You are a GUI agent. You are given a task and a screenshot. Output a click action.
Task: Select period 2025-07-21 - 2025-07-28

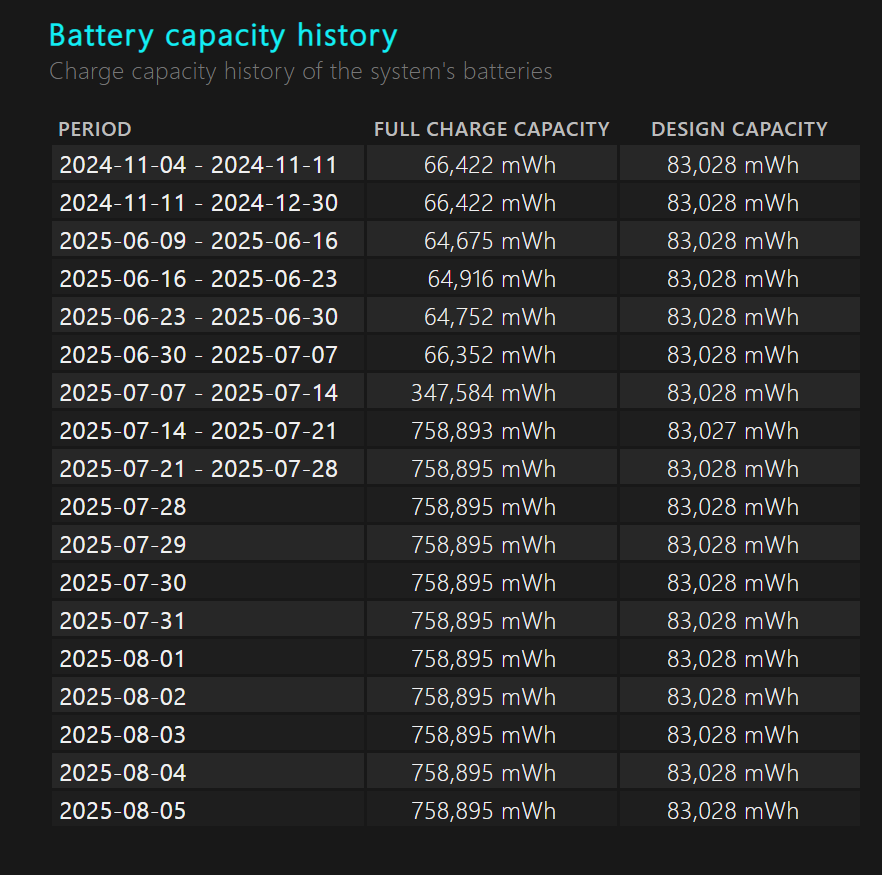[x=198, y=469]
